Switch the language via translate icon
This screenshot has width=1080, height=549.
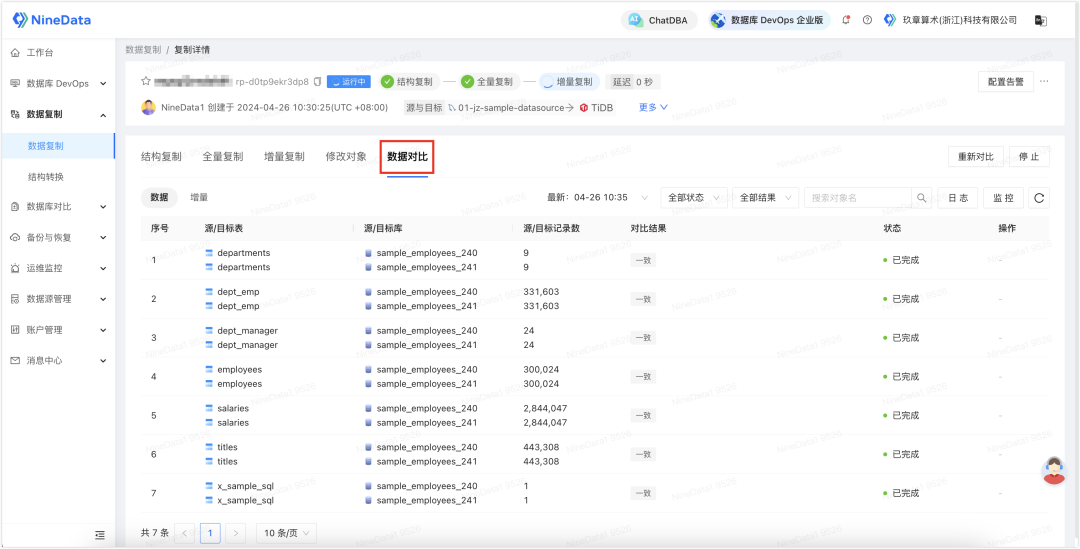[1041, 20]
